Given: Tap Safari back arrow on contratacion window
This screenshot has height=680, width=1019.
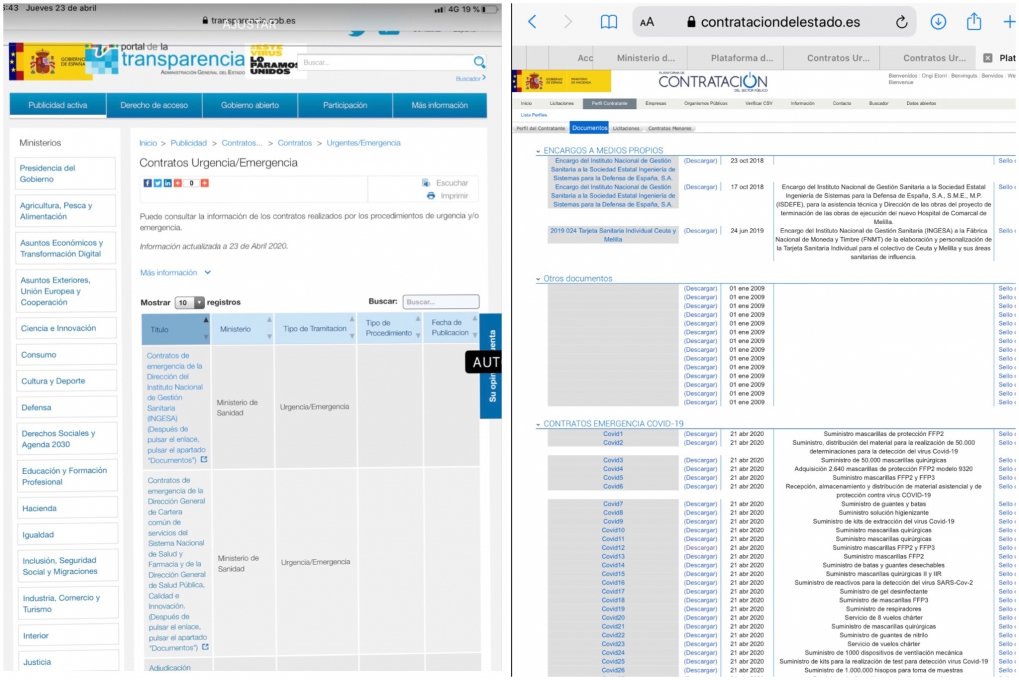Looking at the screenshot, I should point(532,21).
